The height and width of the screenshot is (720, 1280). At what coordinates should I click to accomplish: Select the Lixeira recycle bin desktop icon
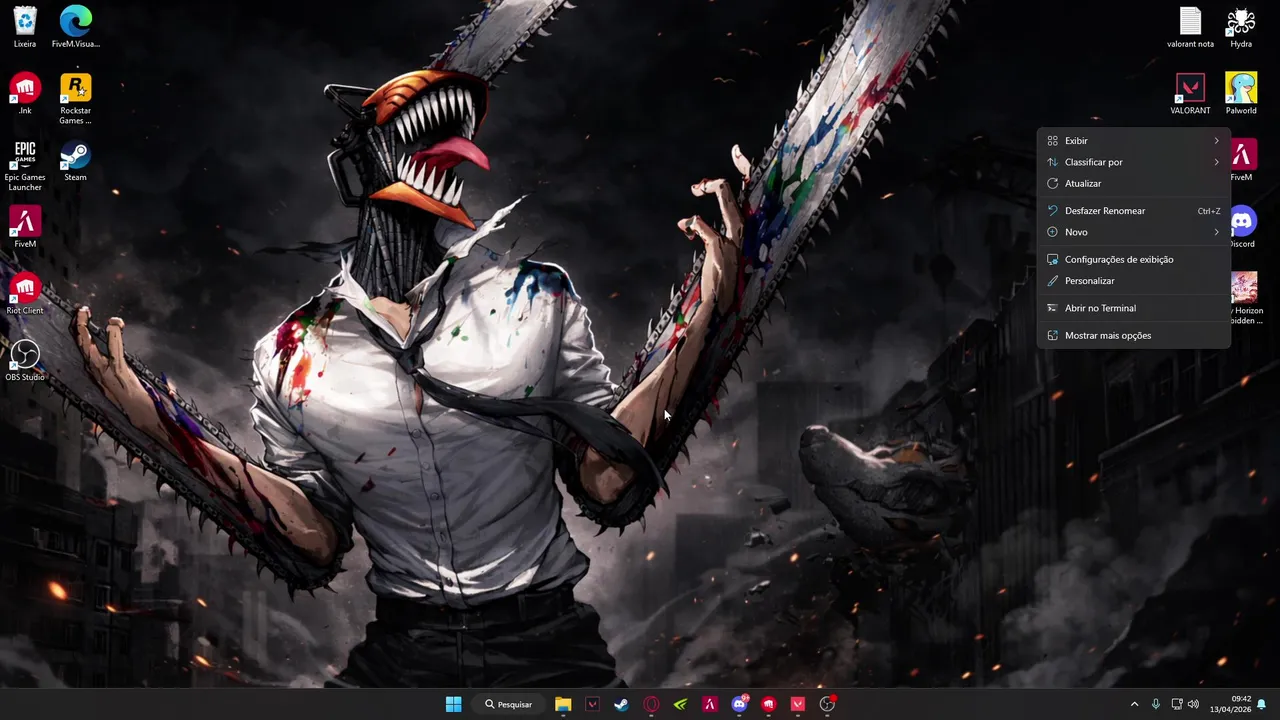pos(25,27)
